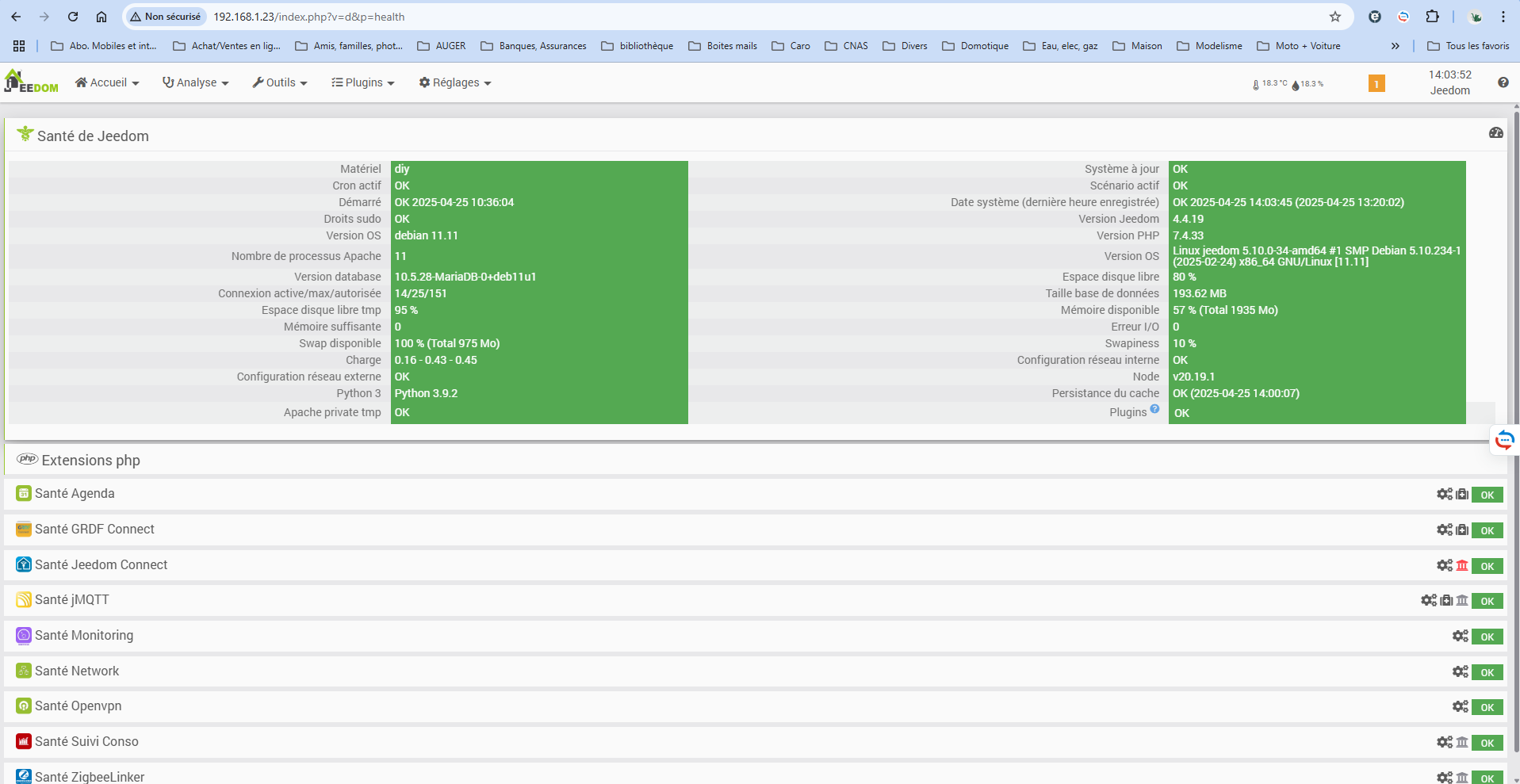Image resolution: width=1520 pixels, height=784 pixels.
Task: Click the medkit icon in Santé GRDF Connect row
Action: pos(1462,530)
